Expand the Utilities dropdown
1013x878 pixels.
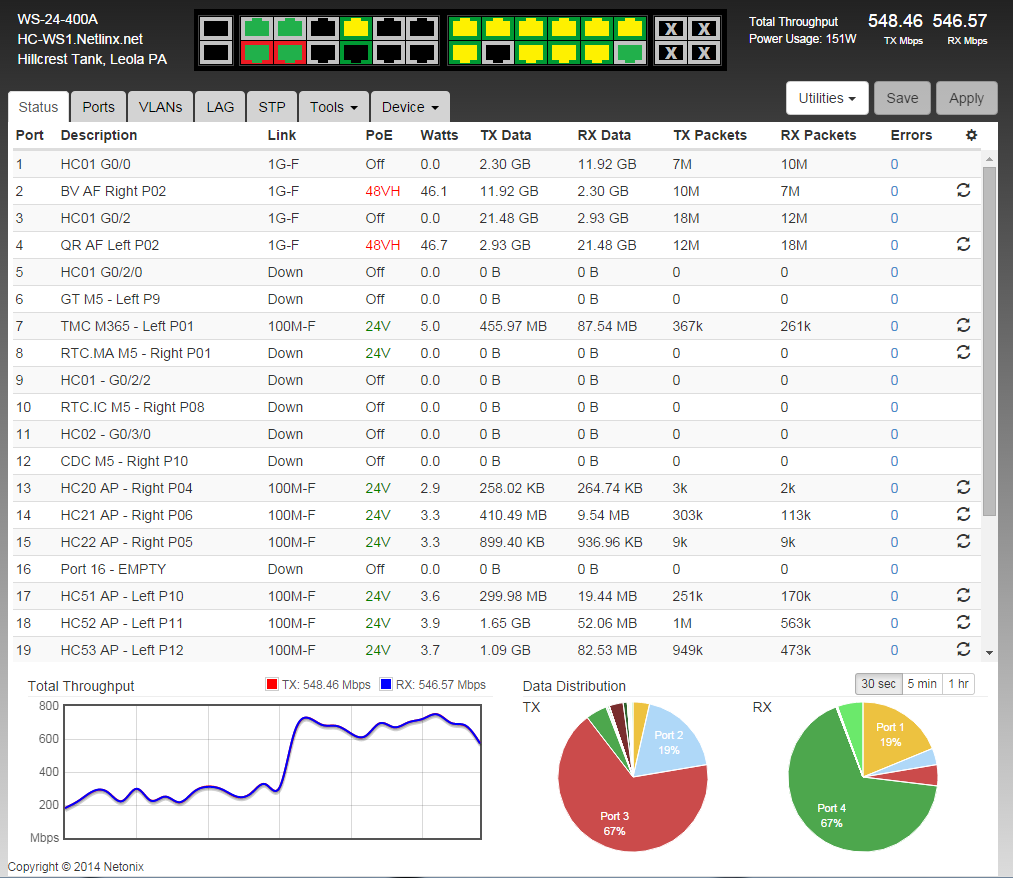[x=826, y=98]
